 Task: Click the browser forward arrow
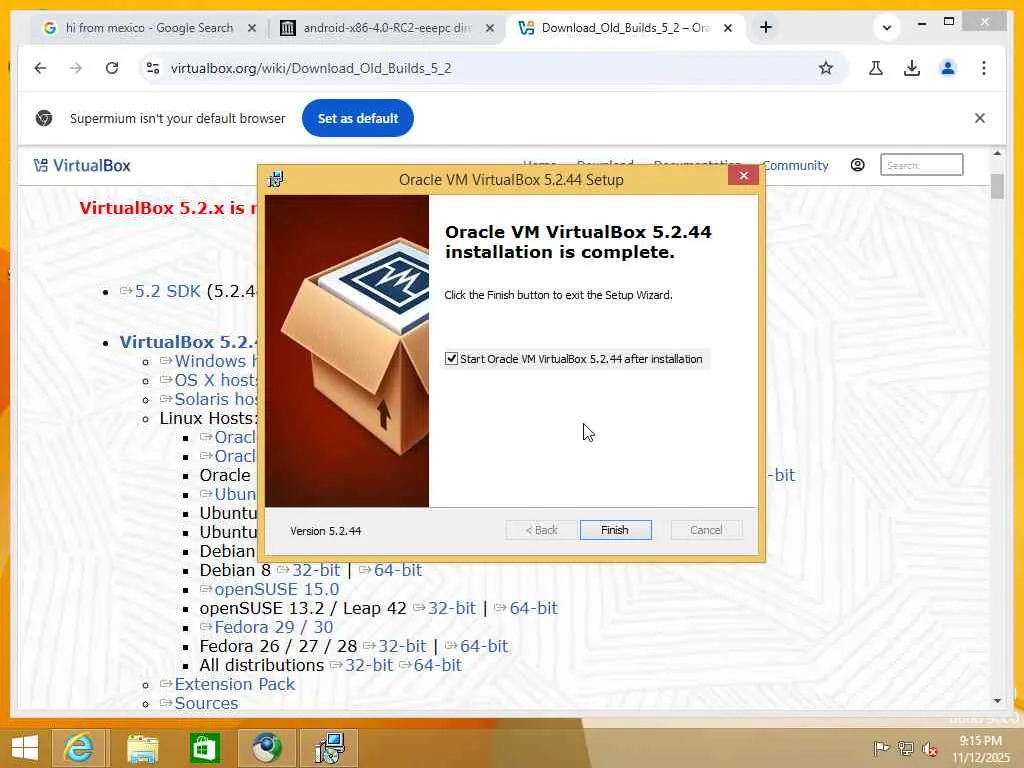[76, 68]
